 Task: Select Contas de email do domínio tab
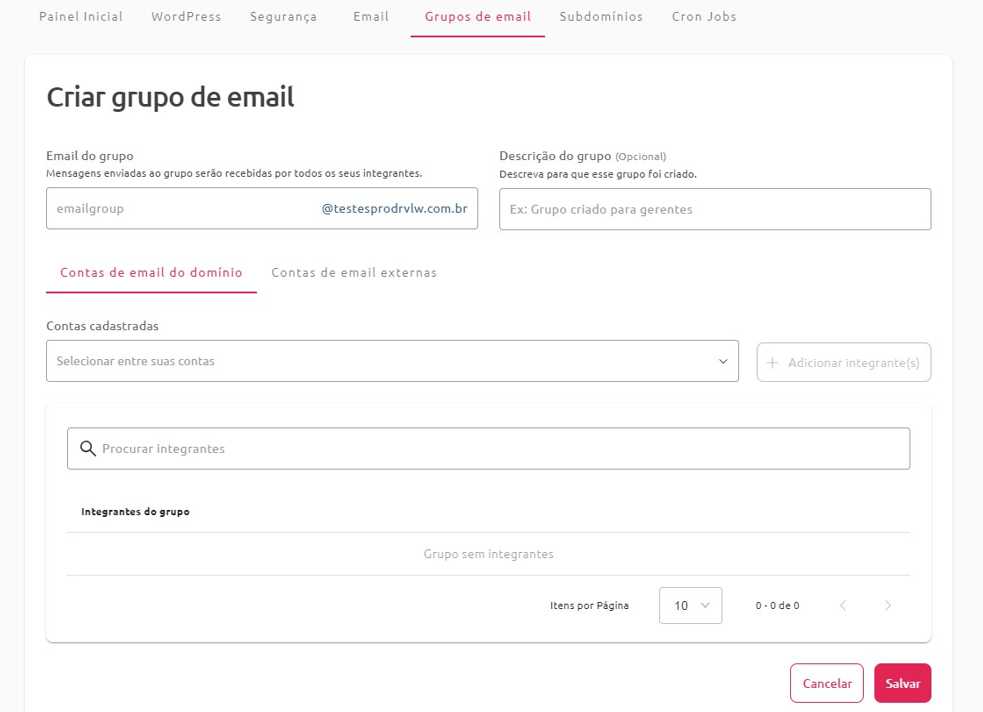(151, 273)
